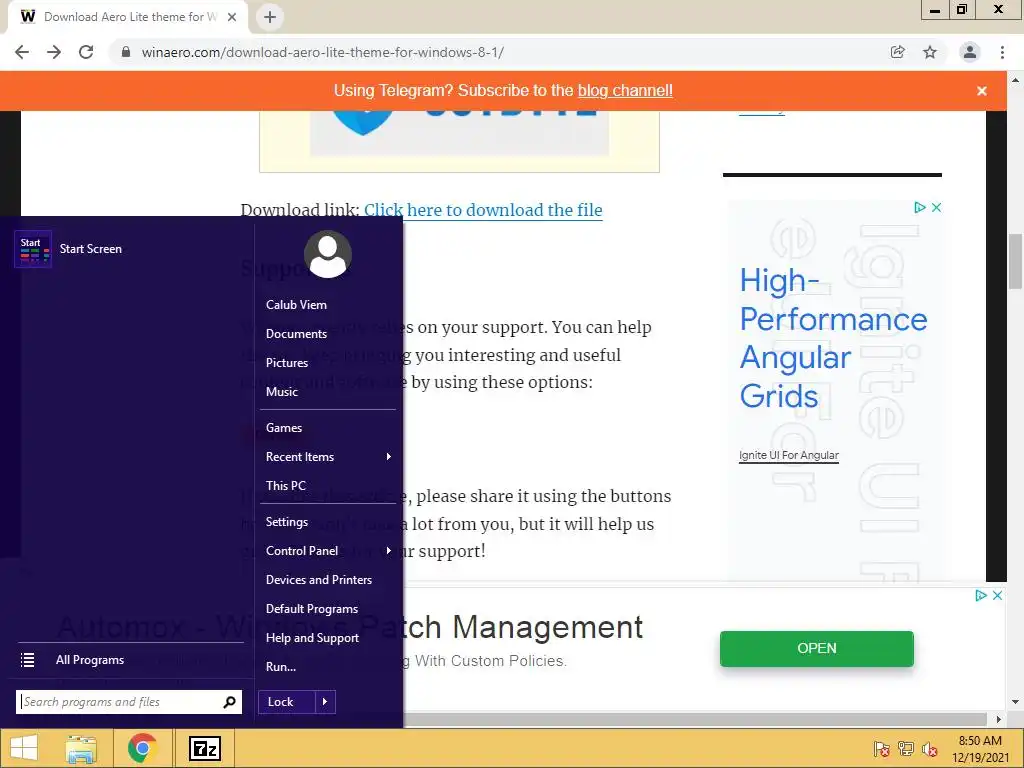Viewport: 1024px width, 768px height.
Task: Go forward in Chrome browser
Action: (x=54, y=52)
